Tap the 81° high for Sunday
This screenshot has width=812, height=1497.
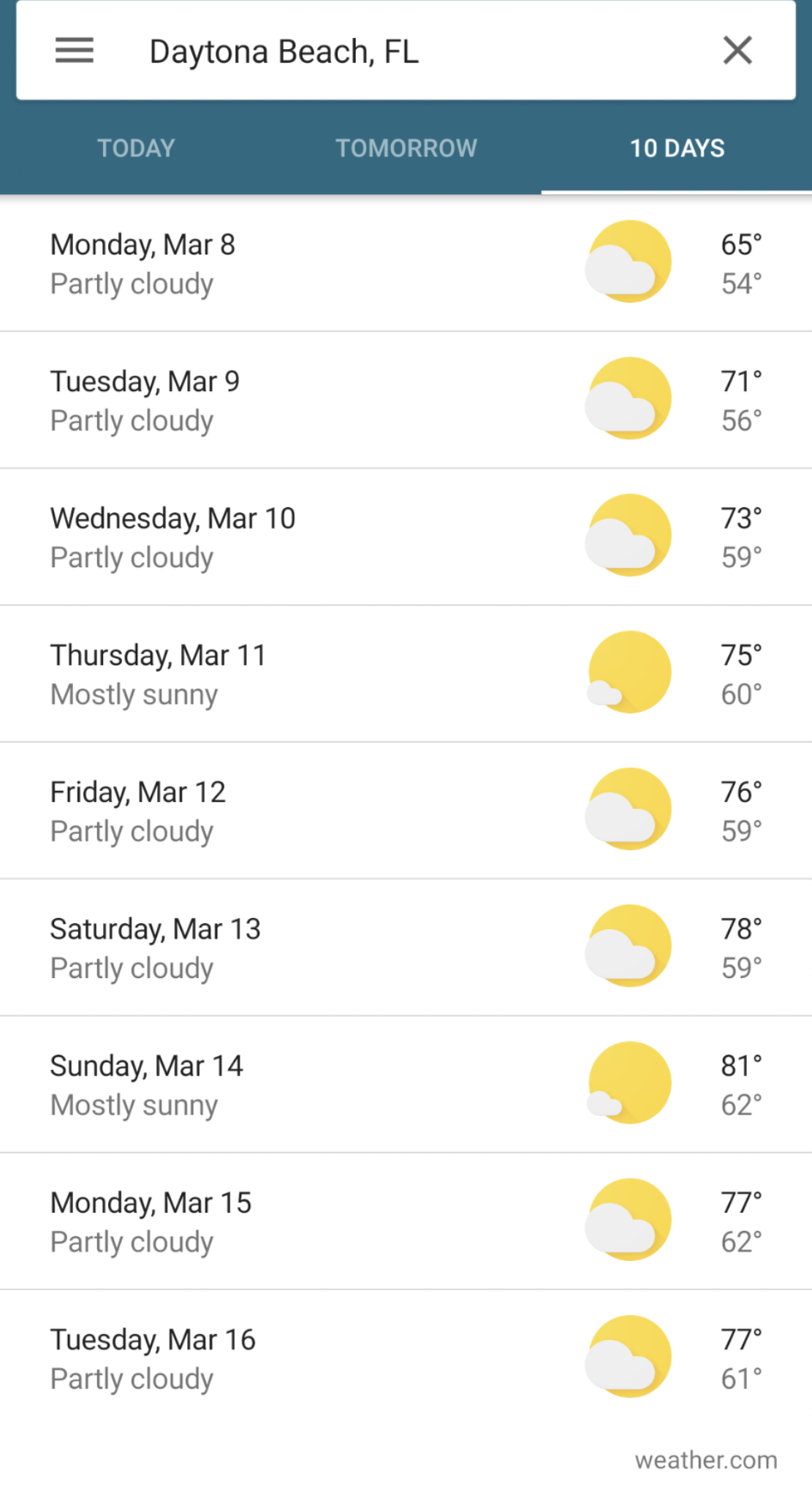741,1066
